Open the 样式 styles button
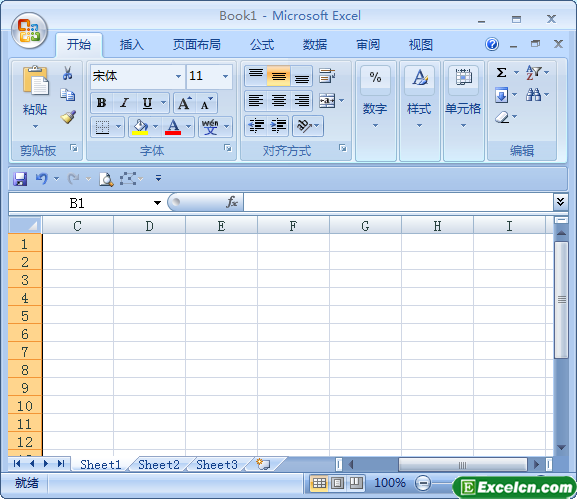The width and height of the screenshot is (577, 499). pyautogui.click(x=419, y=97)
